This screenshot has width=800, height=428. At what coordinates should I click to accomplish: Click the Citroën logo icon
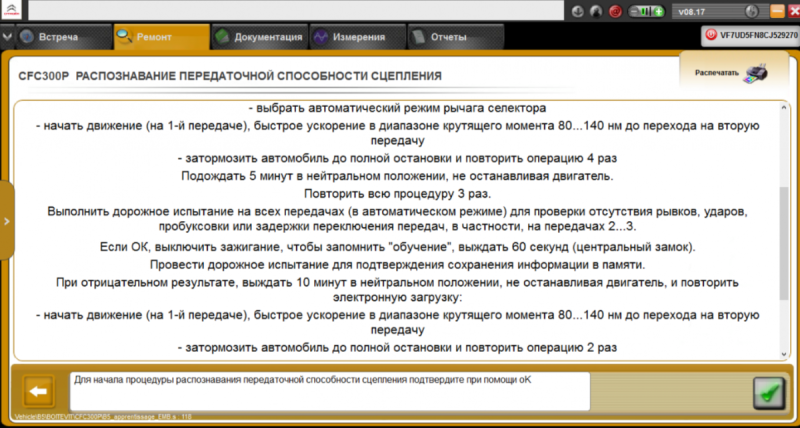[11, 10]
